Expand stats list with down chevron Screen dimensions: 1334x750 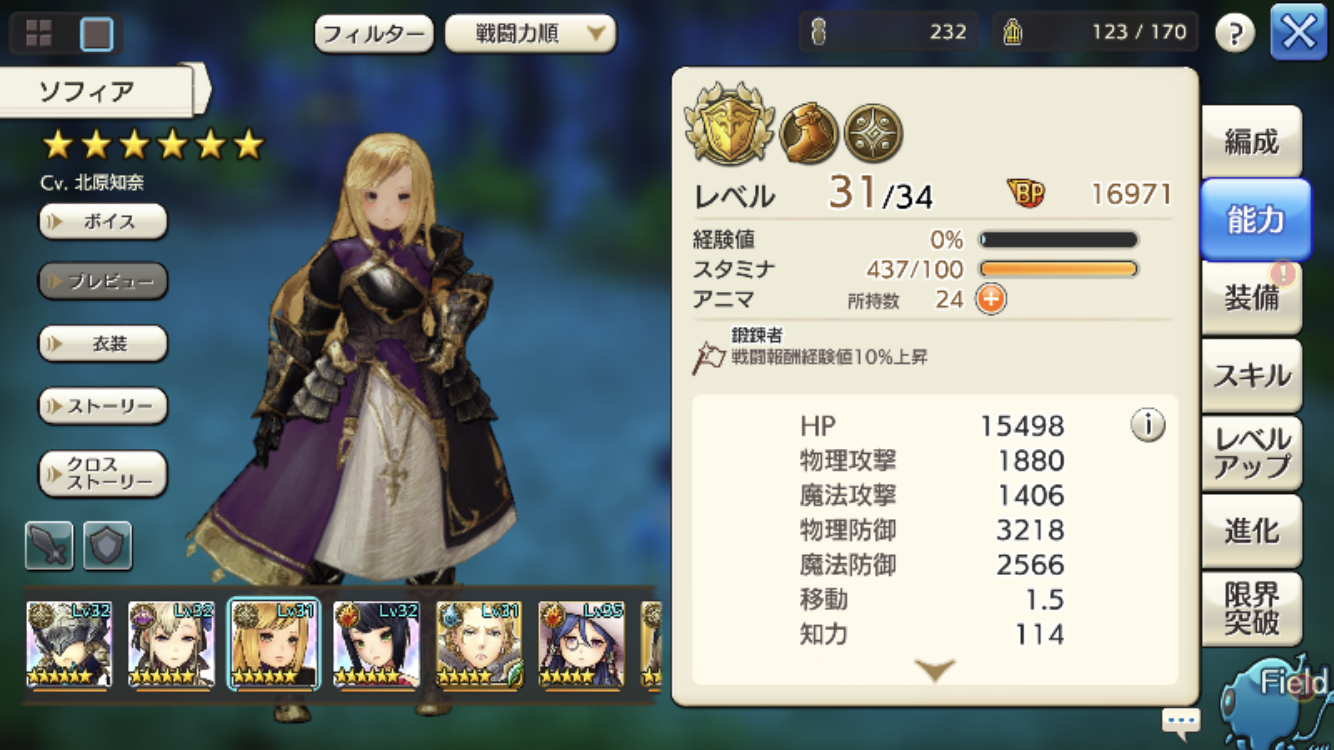point(935,670)
